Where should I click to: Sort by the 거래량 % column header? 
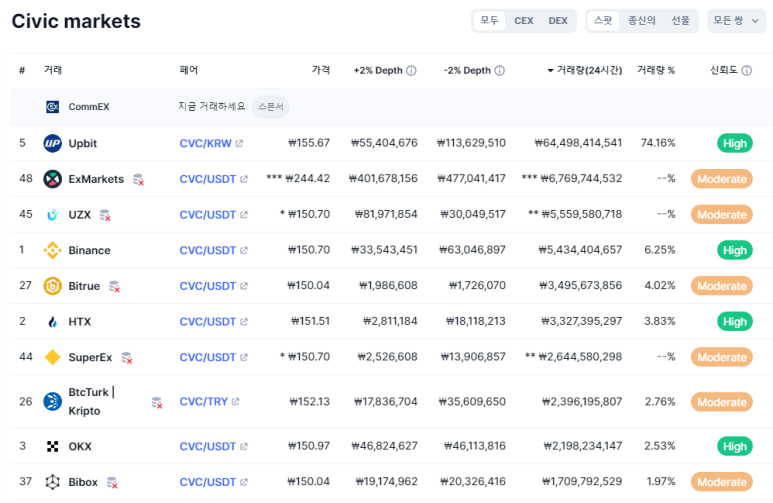coord(656,71)
